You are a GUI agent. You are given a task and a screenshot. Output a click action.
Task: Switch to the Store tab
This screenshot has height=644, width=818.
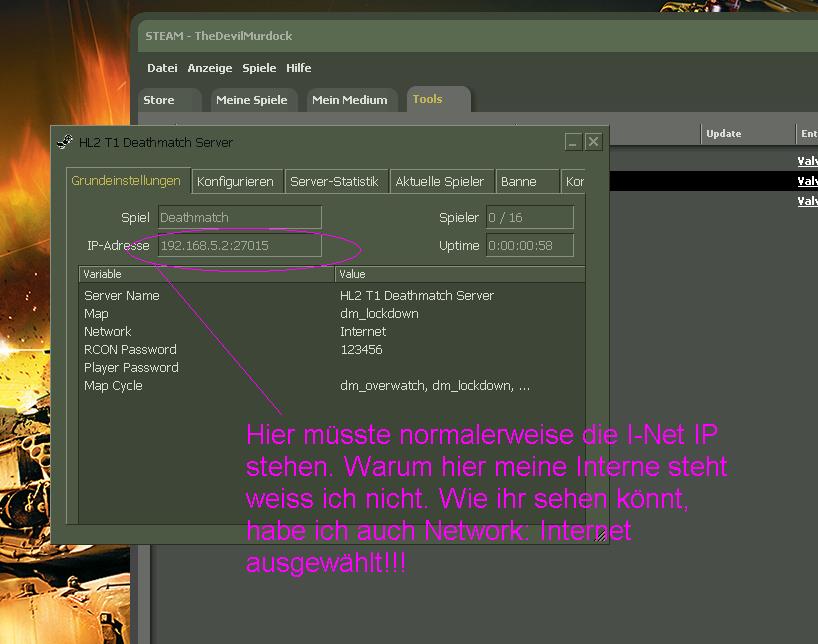[169, 100]
